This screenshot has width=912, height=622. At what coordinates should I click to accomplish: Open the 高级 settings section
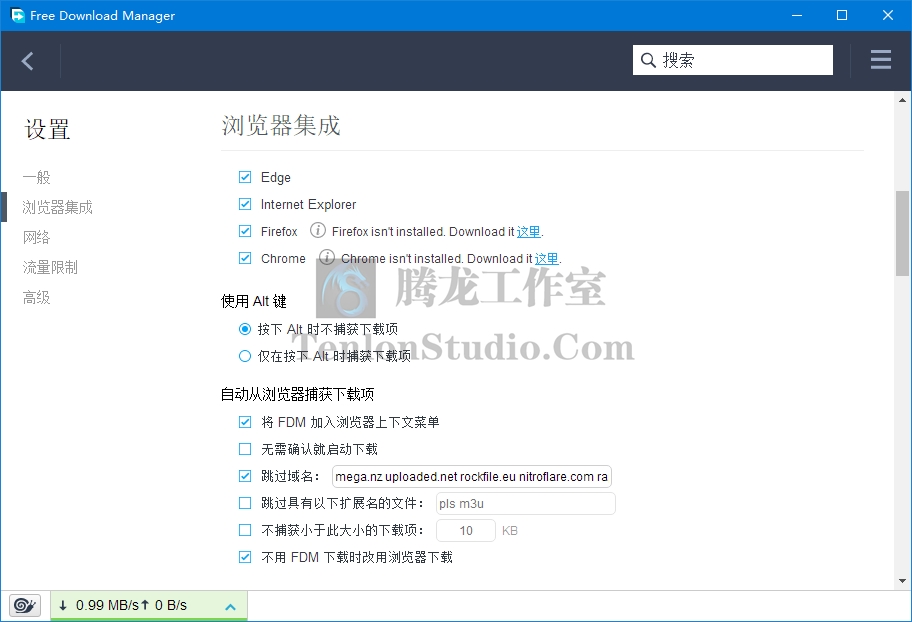pyautogui.click(x=37, y=297)
